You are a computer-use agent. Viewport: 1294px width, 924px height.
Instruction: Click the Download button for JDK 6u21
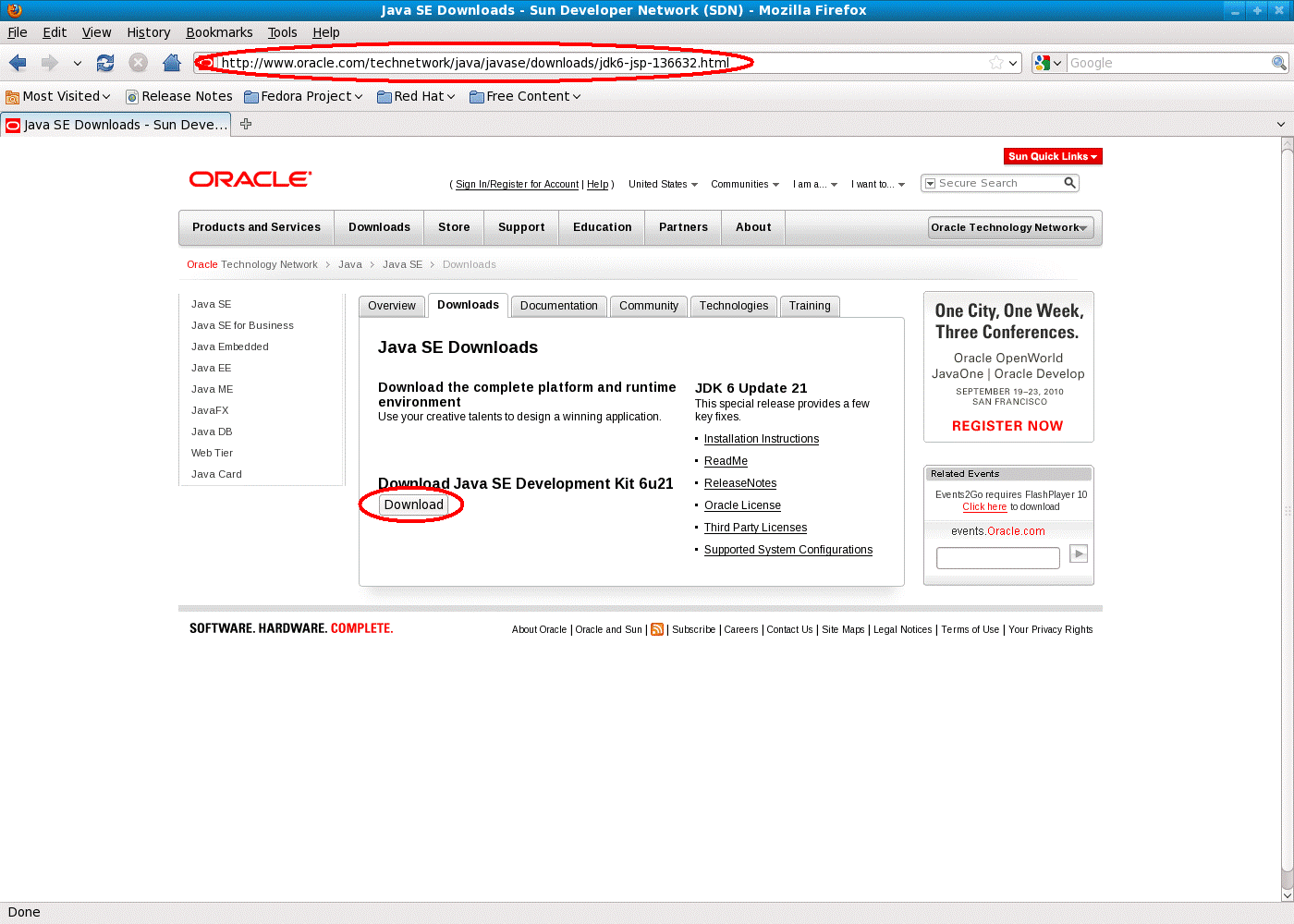(413, 505)
